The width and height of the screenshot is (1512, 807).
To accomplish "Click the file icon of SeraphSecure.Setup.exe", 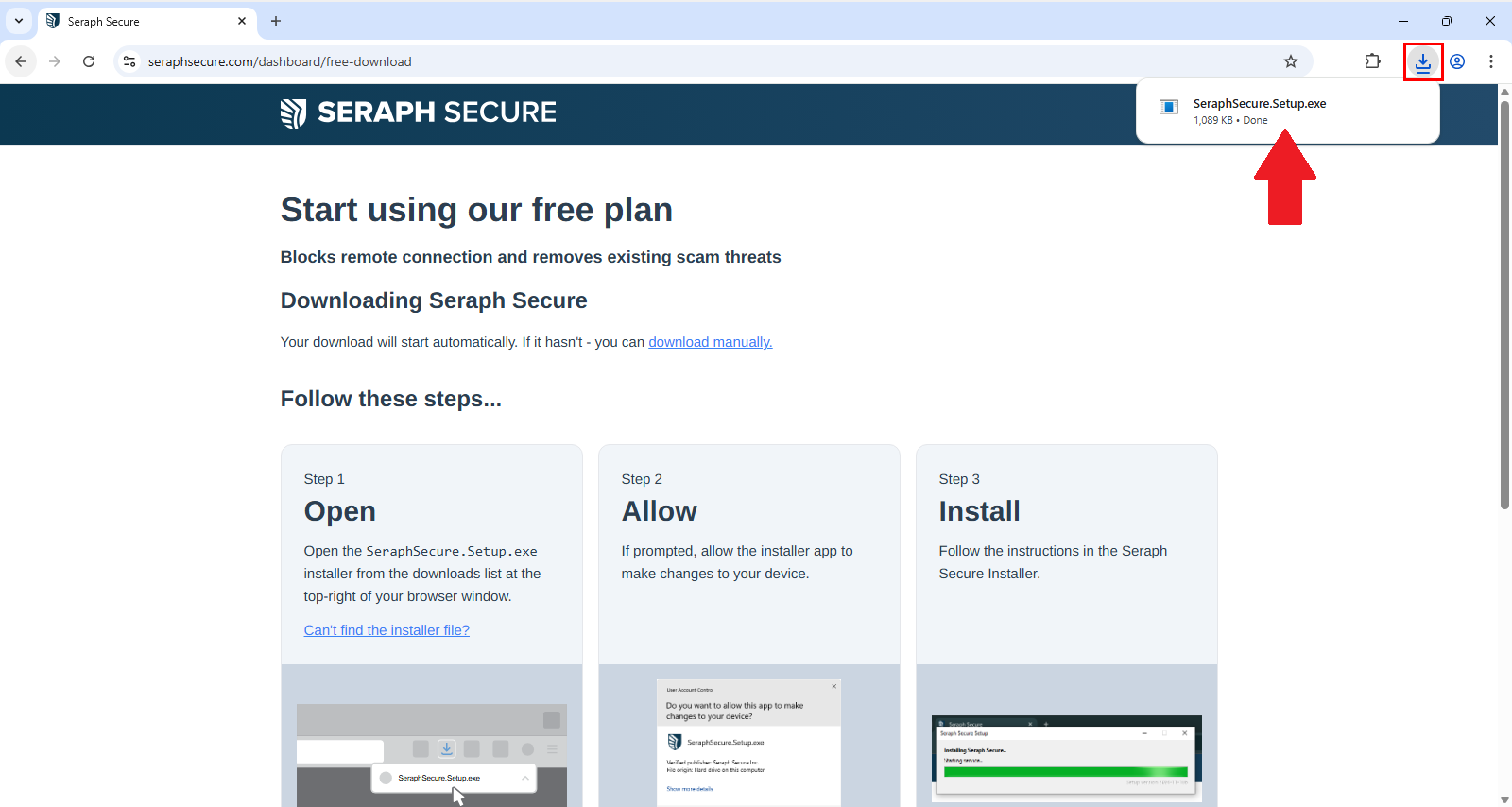I will (1169, 107).
